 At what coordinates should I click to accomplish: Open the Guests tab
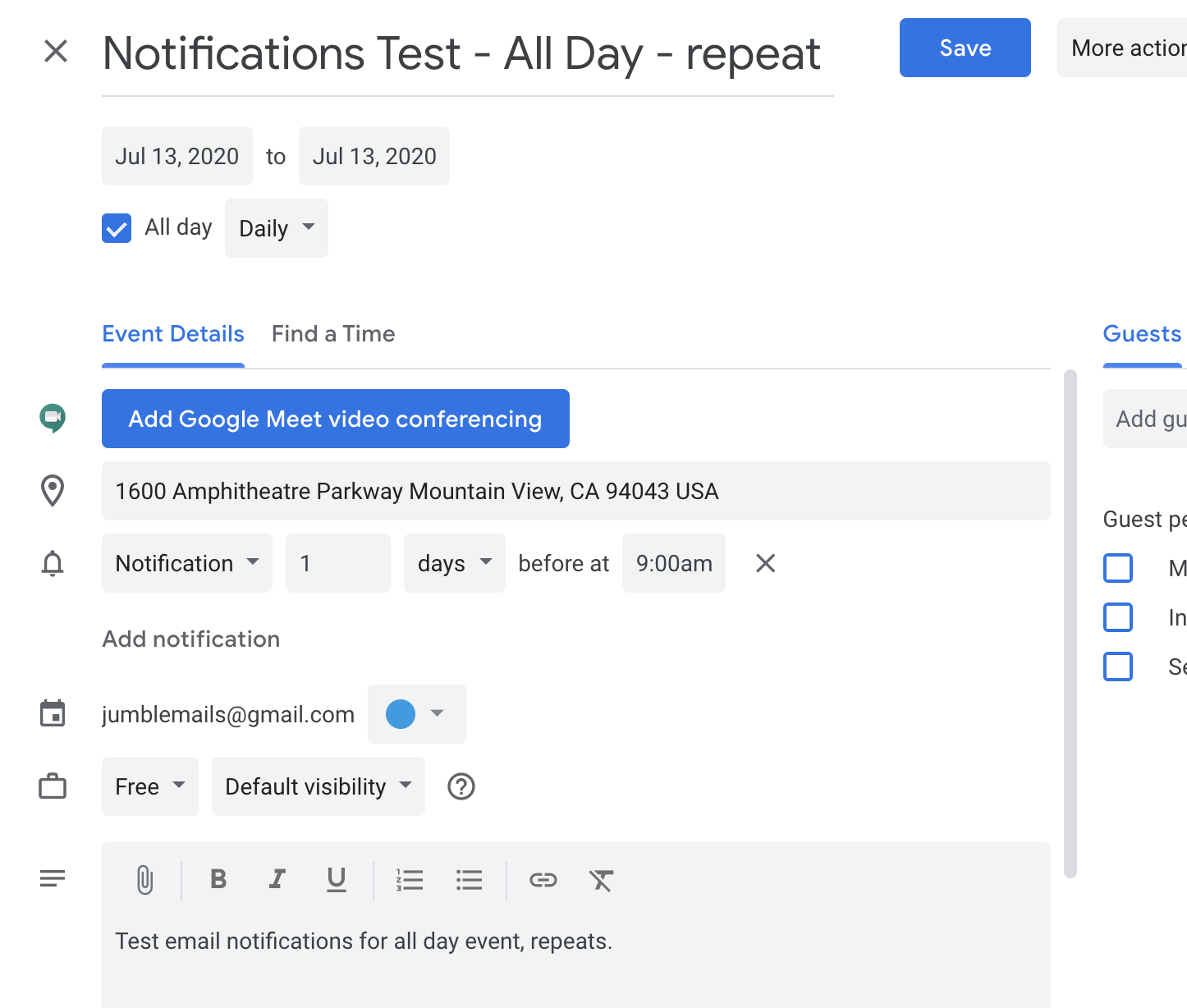coord(1142,333)
